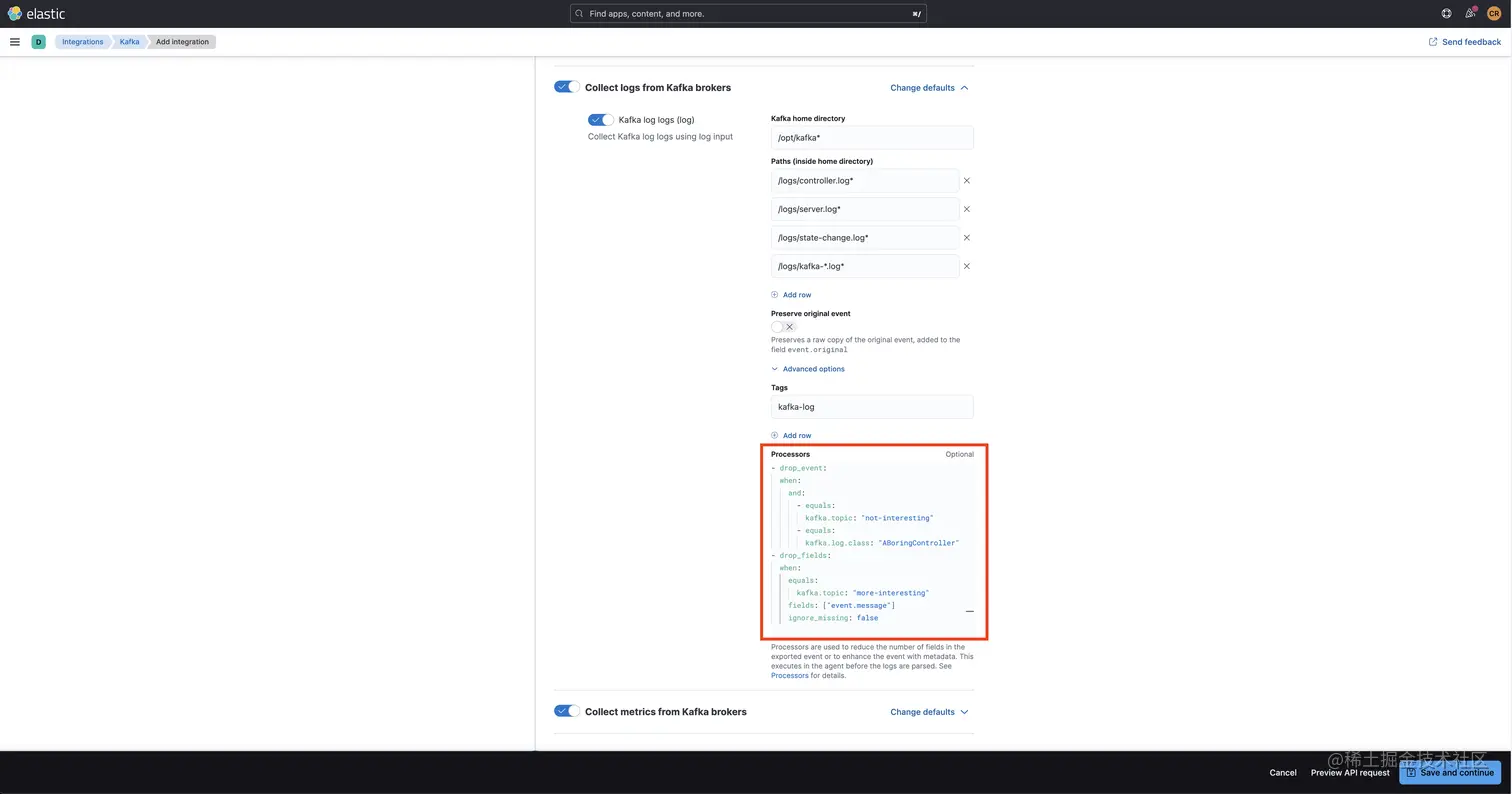The width and height of the screenshot is (1512, 794).
Task: Click the green D space avatar
Action: pyautogui.click(x=38, y=42)
